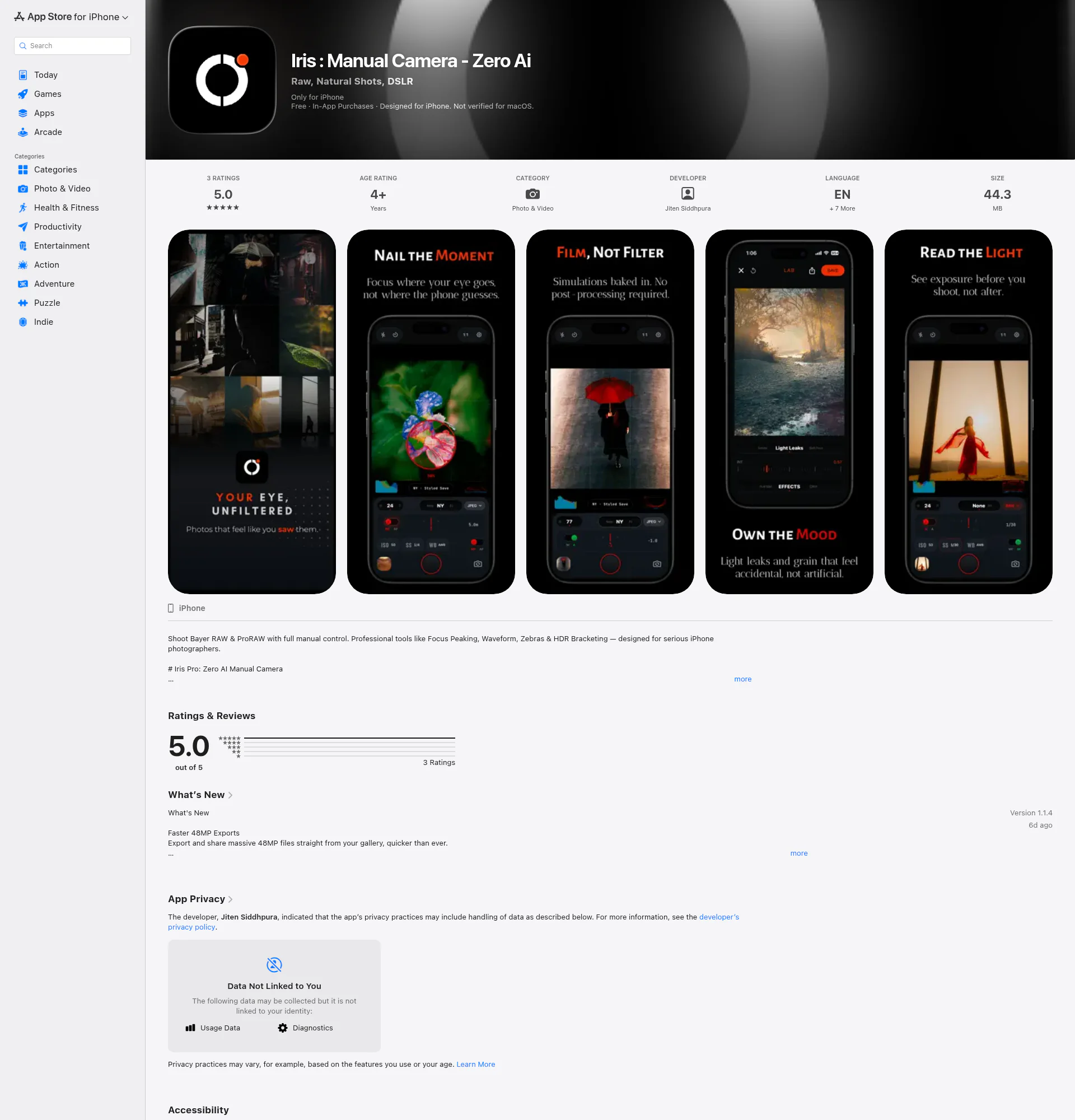Open the Productivity paper-plane icon
Image resolution: width=1075 pixels, height=1120 pixels.
click(23, 227)
